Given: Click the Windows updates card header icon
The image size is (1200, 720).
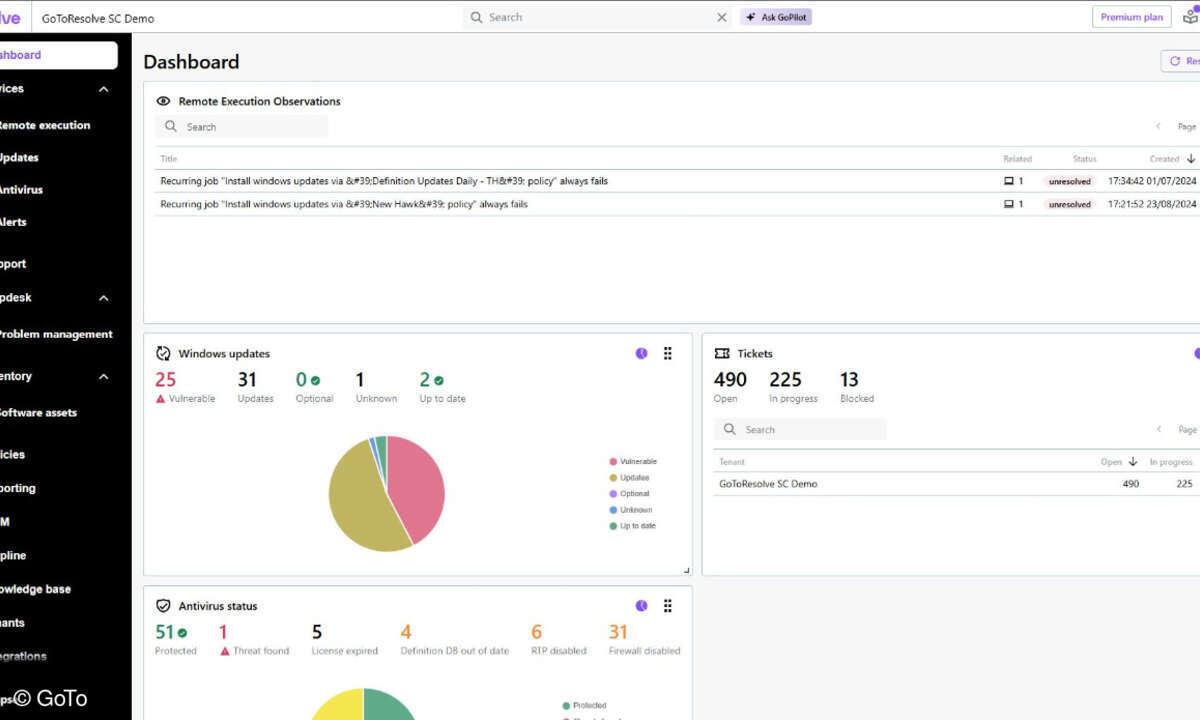Looking at the screenshot, I should coord(164,354).
